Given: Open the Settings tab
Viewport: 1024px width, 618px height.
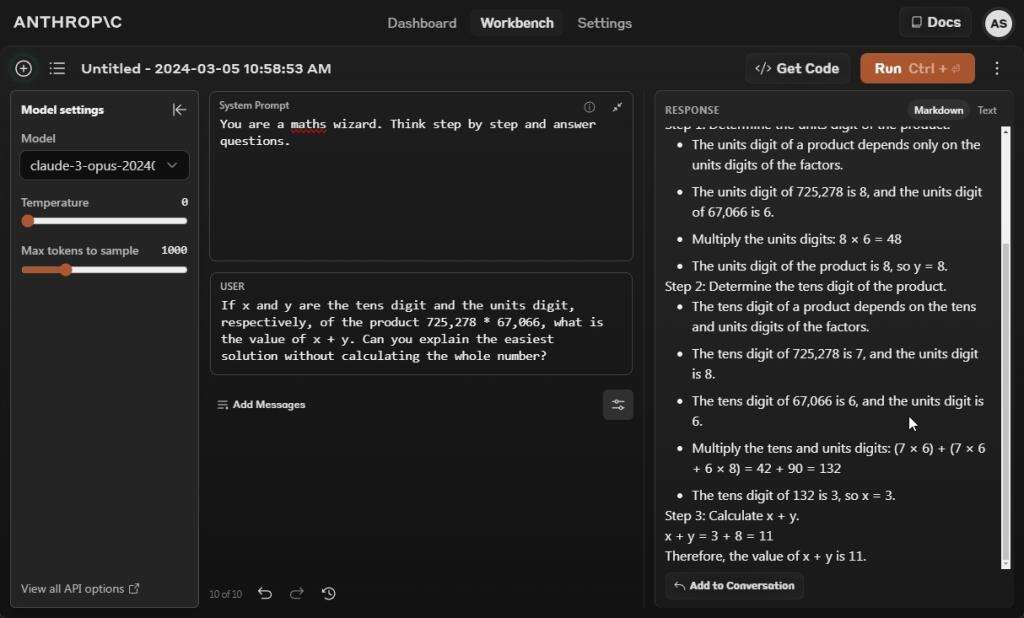Looking at the screenshot, I should point(604,23).
